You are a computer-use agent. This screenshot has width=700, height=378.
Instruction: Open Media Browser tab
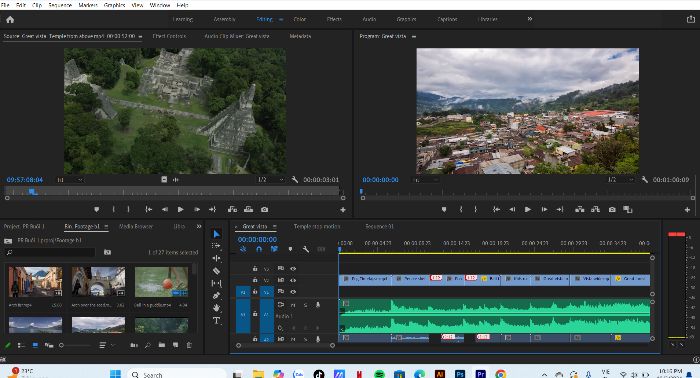[x=136, y=227]
